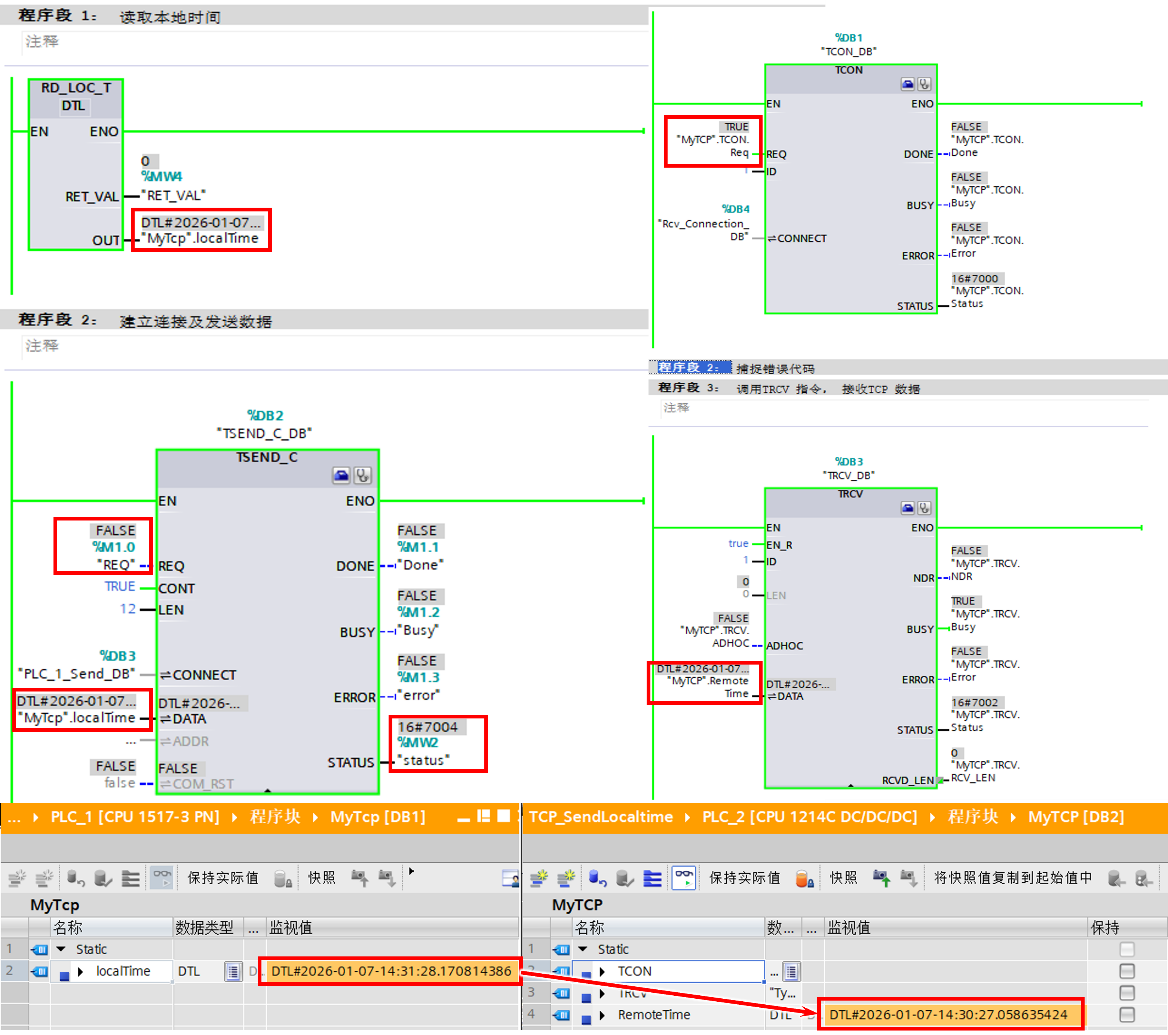Image resolution: width=1168 pixels, height=1035 pixels.
Task: Click 保持实际值 button in PLC_1 toolbar
Action: pos(223,877)
